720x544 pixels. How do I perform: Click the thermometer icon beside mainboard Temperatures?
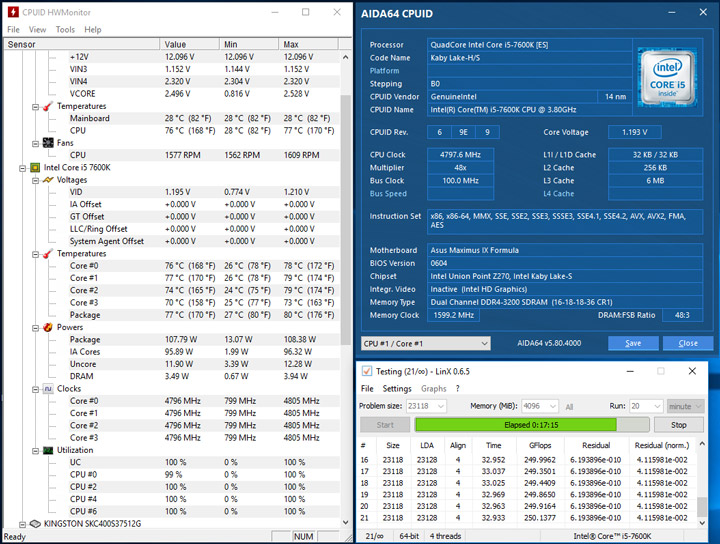48,107
